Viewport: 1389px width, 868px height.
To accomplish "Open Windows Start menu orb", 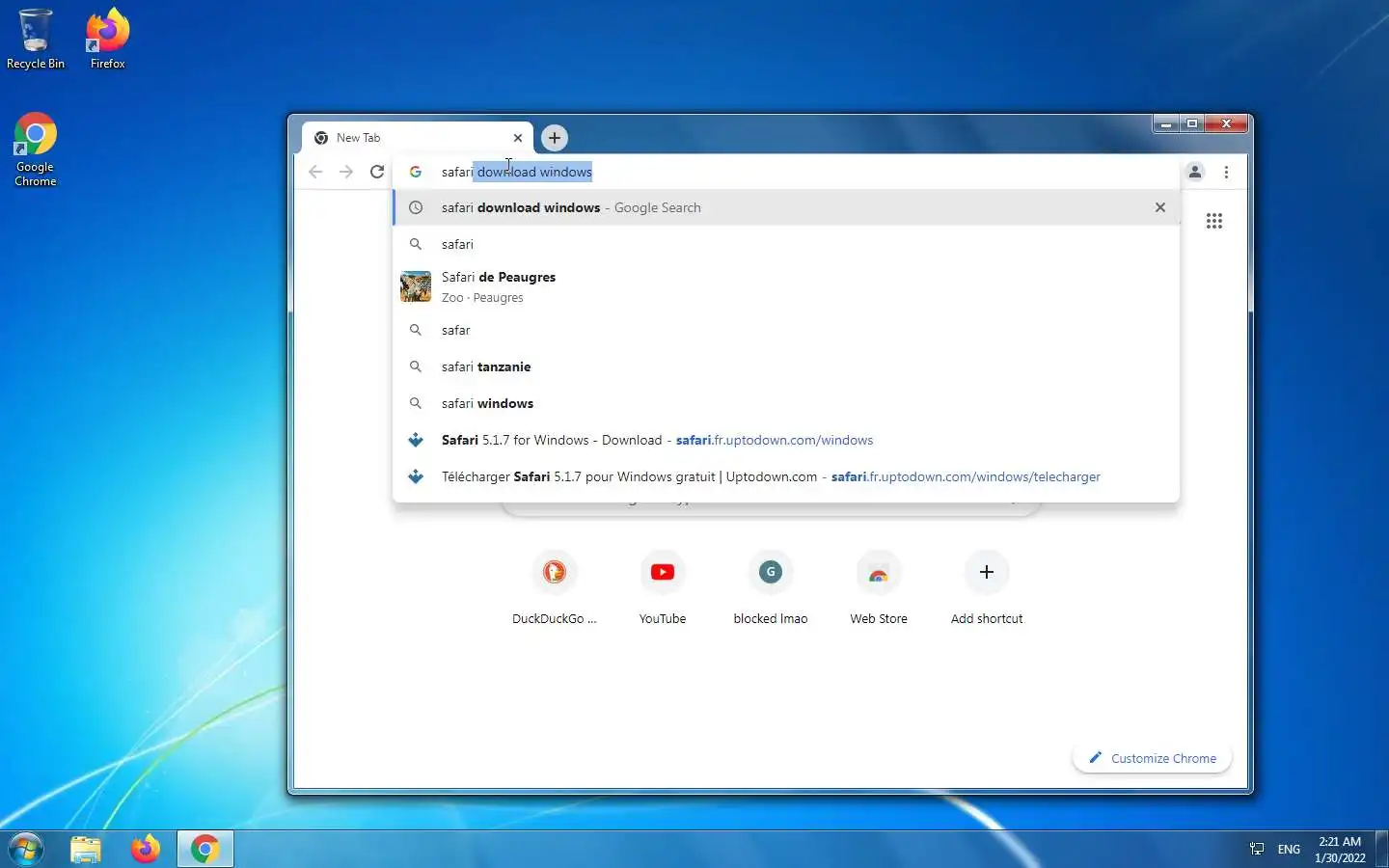I will [26, 849].
